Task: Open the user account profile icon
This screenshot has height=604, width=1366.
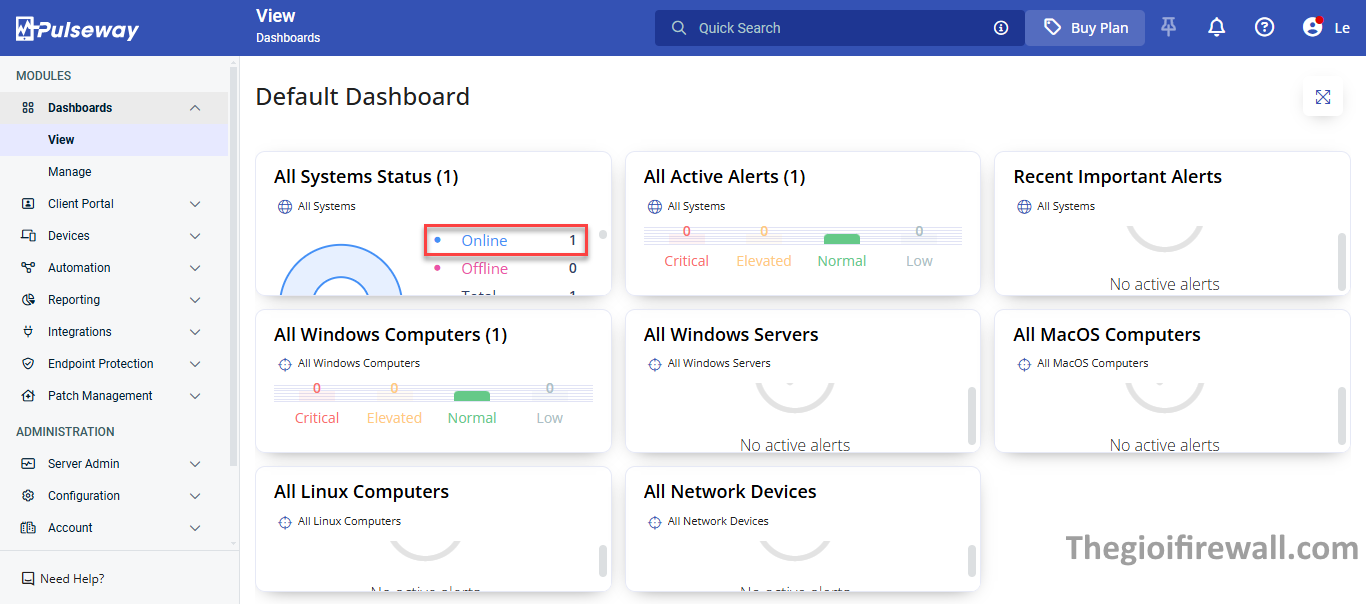Action: [1313, 28]
